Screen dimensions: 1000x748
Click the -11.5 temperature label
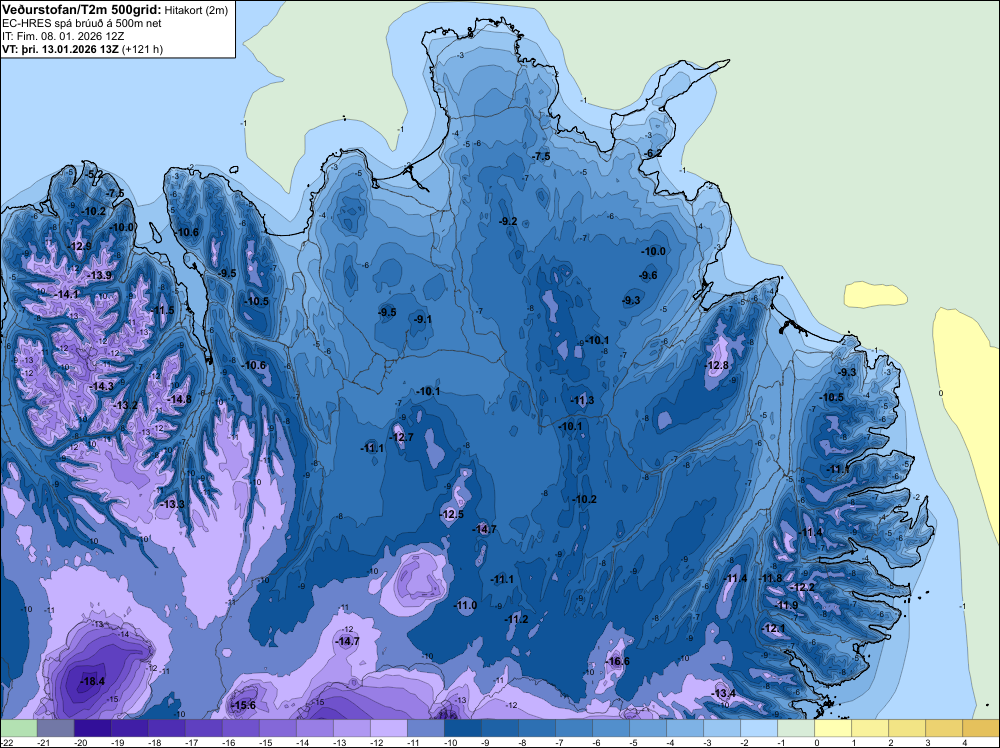click(x=162, y=310)
